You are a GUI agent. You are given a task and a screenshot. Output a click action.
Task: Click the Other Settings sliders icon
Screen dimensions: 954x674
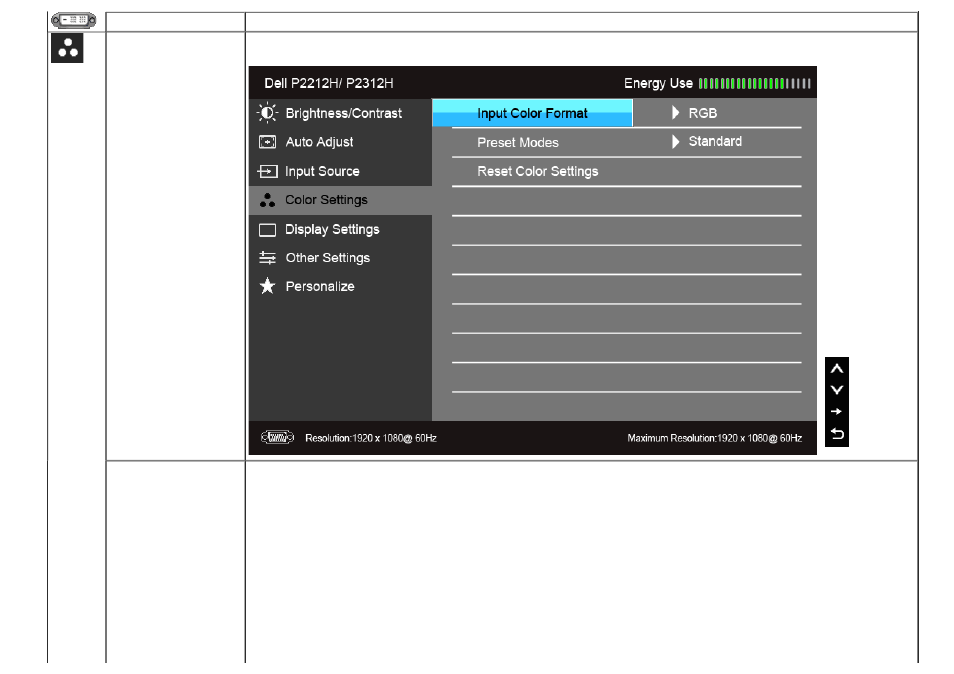pos(267,258)
